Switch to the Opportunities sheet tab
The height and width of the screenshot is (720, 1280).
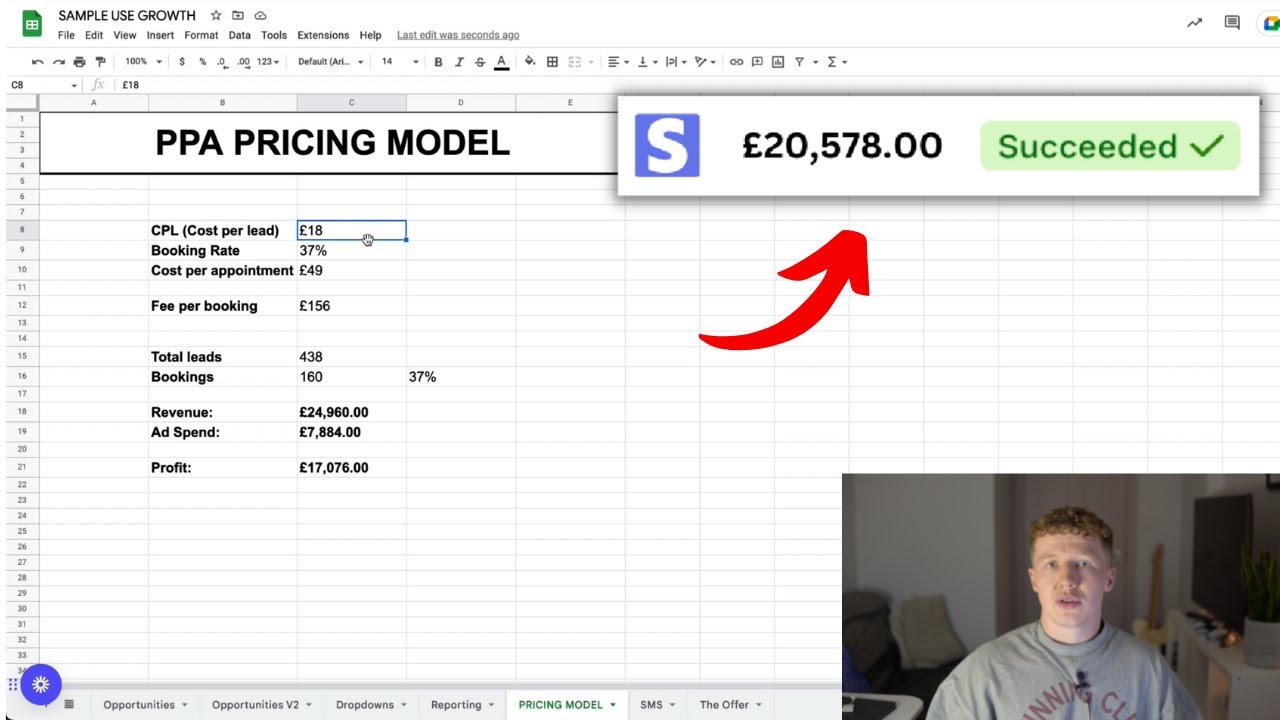point(145,705)
